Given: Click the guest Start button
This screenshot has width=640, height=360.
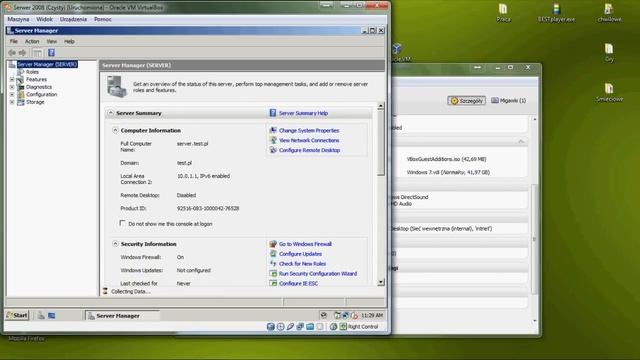Looking at the screenshot, I should [x=17, y=315].
